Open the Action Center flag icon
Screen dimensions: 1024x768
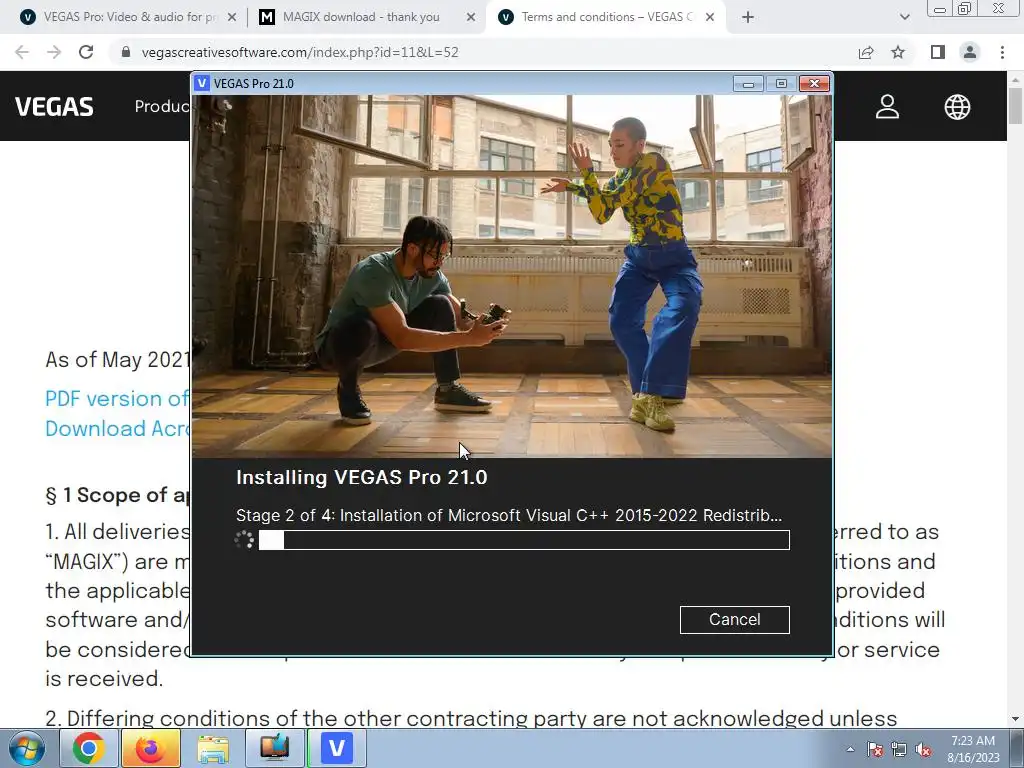point(875,750)
